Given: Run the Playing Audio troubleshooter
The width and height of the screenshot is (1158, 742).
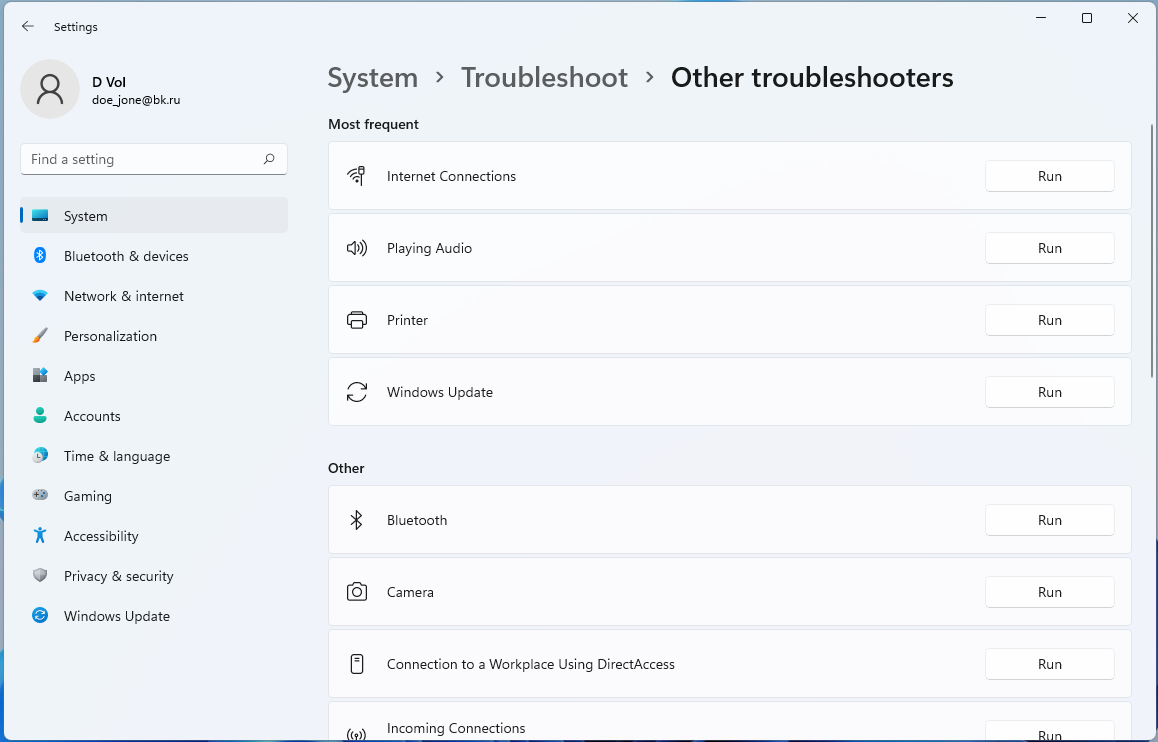Looking at the screenshot, I should click(x=1049, y=248).
